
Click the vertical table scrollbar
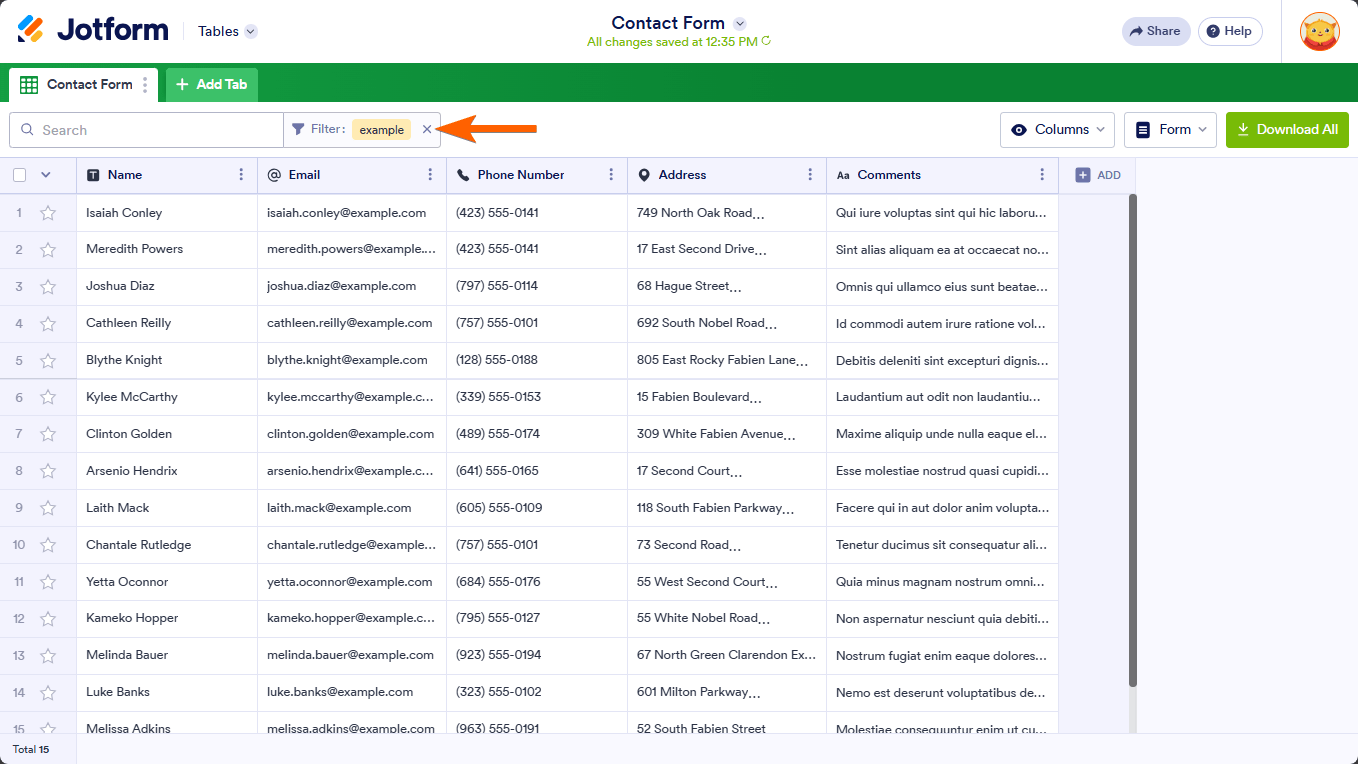point(1133,440)
